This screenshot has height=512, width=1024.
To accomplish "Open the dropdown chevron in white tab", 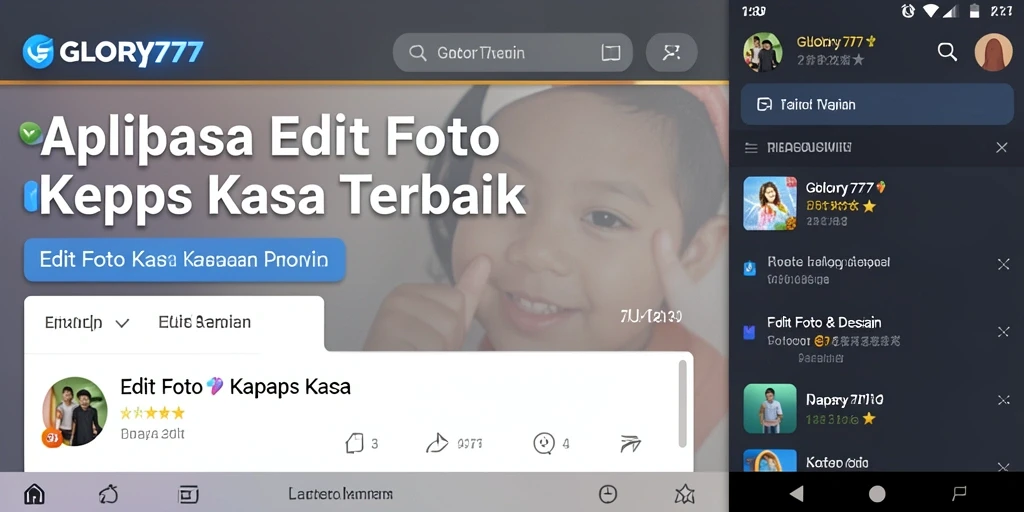I will click(x=122, y=323).
